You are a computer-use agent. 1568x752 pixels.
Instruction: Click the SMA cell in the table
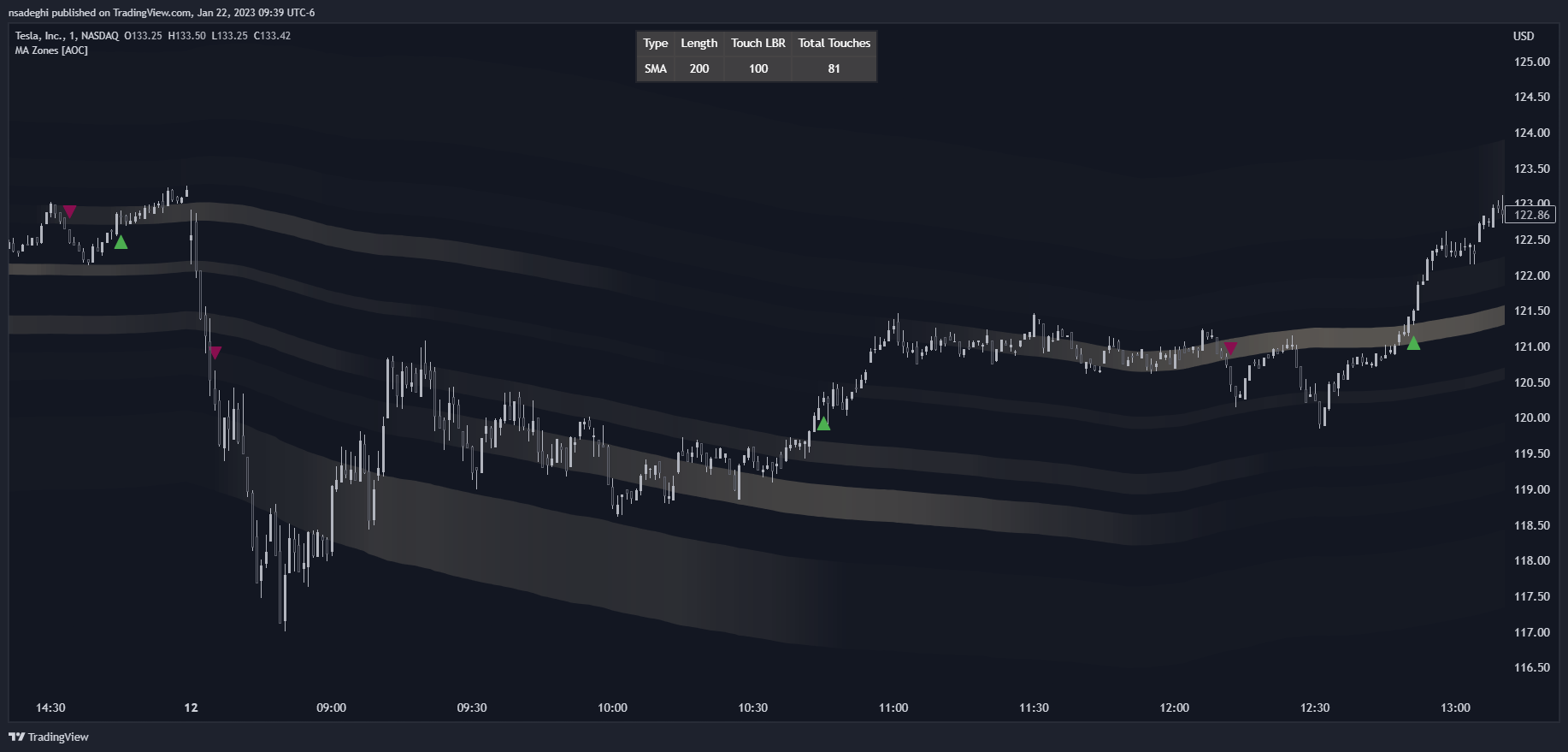pyautogui.click(x=656, y=68)
